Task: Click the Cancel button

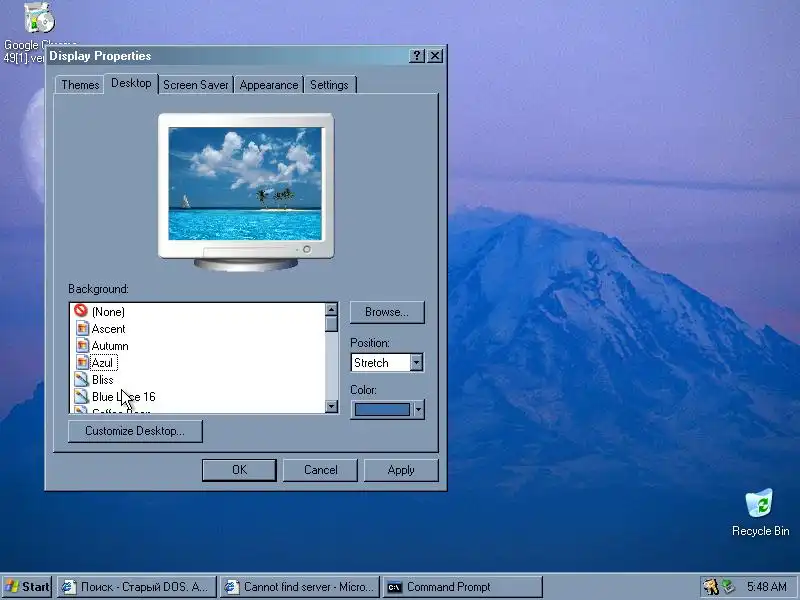Action: pos(320,470)
